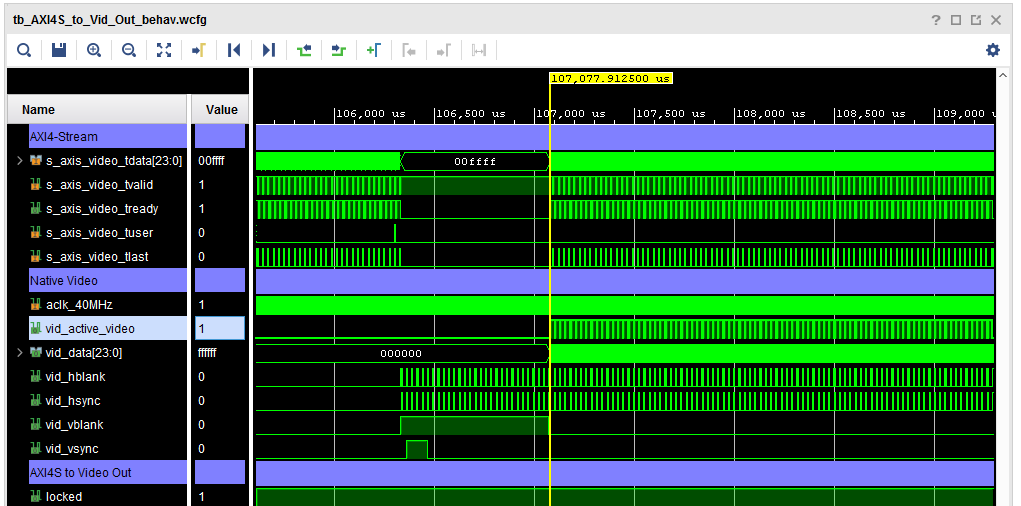The width and height of the screenshot is (1021, 506).
Task: Click the Name column header
Action: click(39, 110)
